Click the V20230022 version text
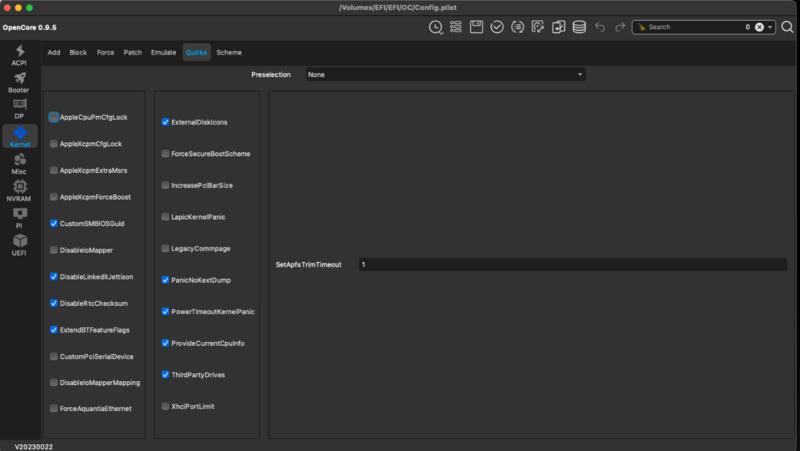Screen dimensions: 800x451 coord(34,447)
